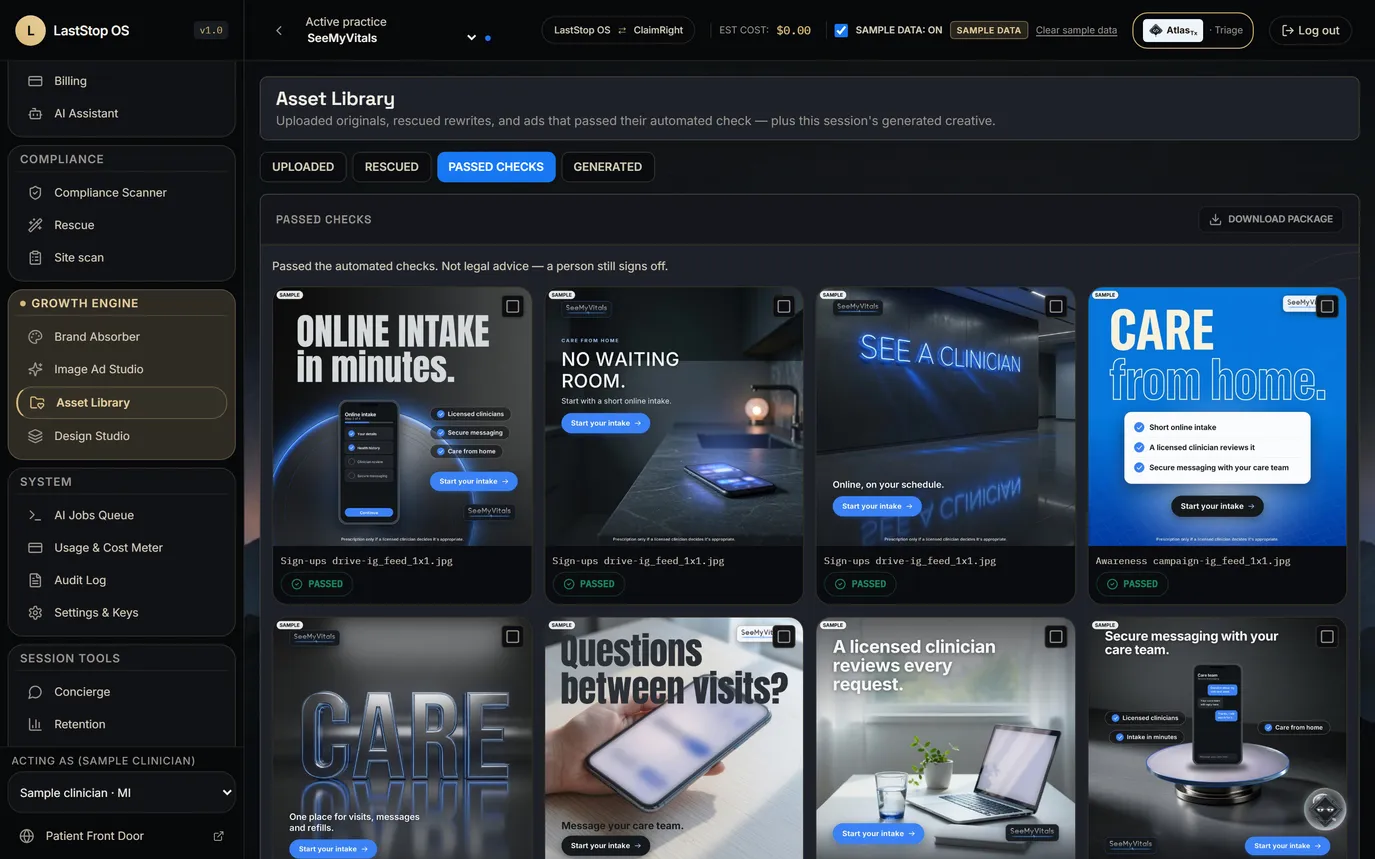Open the Atlas Triage button

click(1193, 30)
